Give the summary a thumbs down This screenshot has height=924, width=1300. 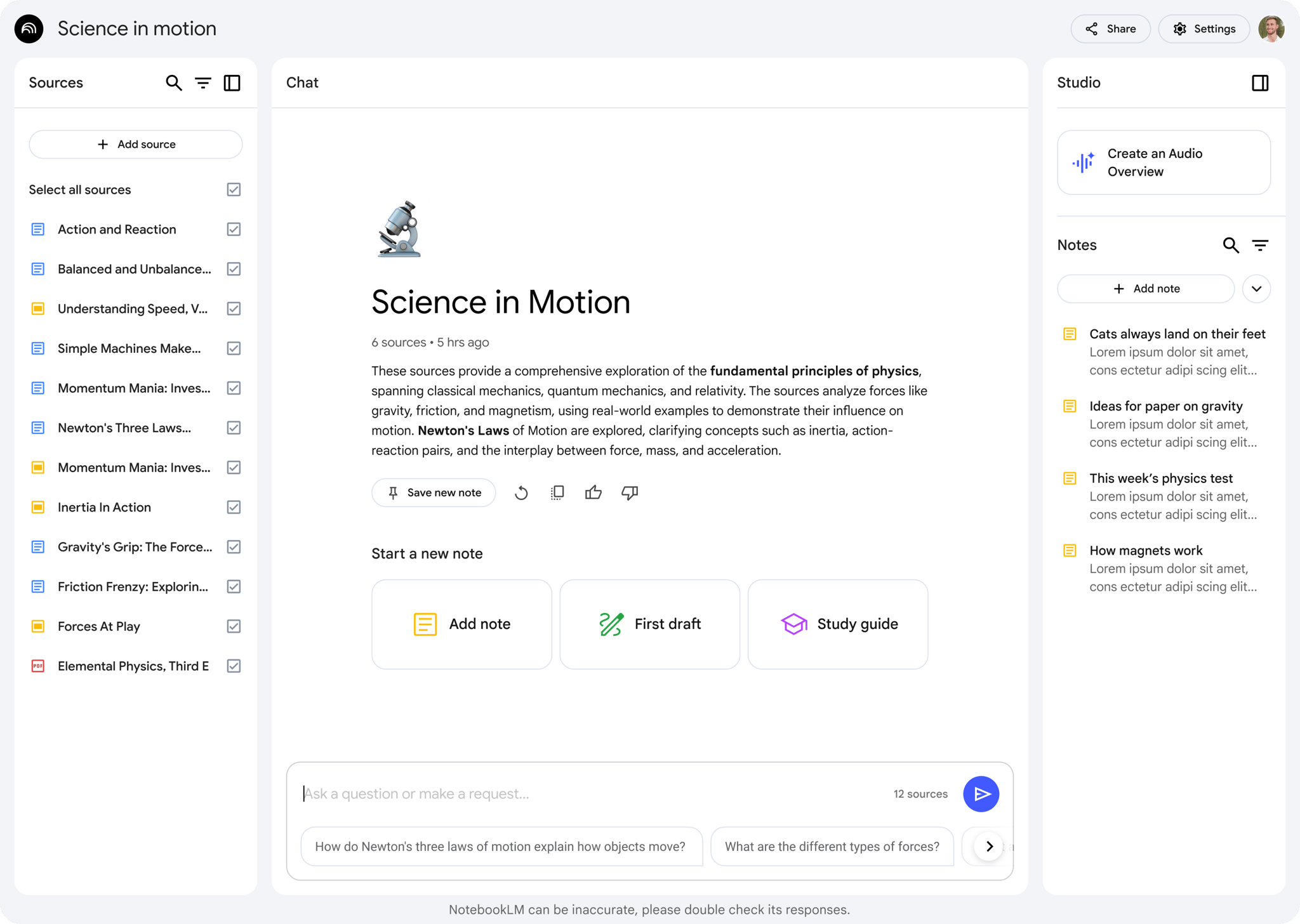(x=630, y=493)
